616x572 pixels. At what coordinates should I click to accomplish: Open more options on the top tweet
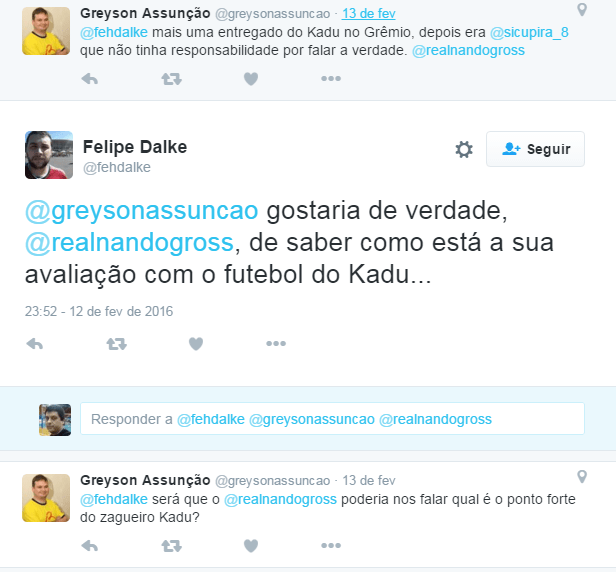click(331, 79)
